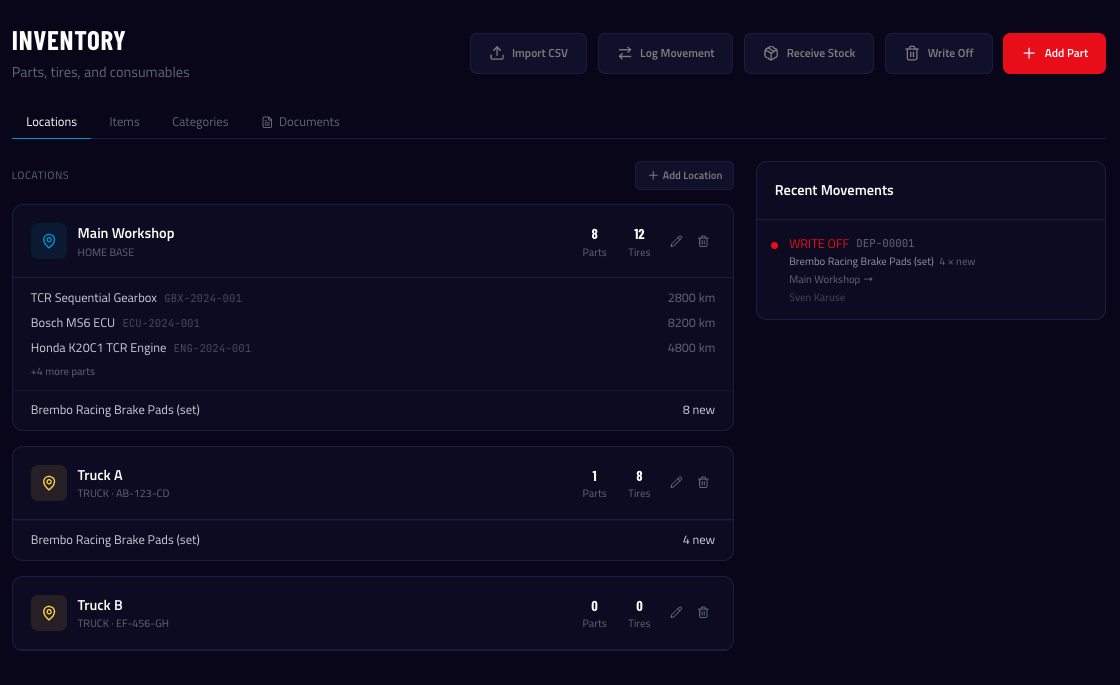Click the pencil edit icon for Truck B

click(x=676, y=612)
